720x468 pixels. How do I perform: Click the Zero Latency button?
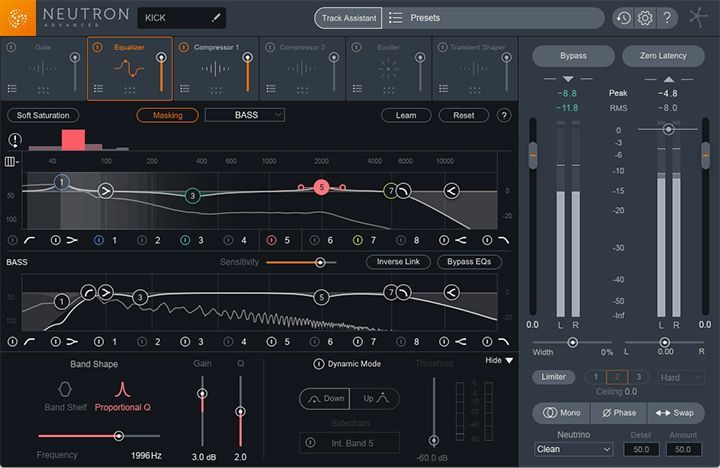(x=663, y=56)
